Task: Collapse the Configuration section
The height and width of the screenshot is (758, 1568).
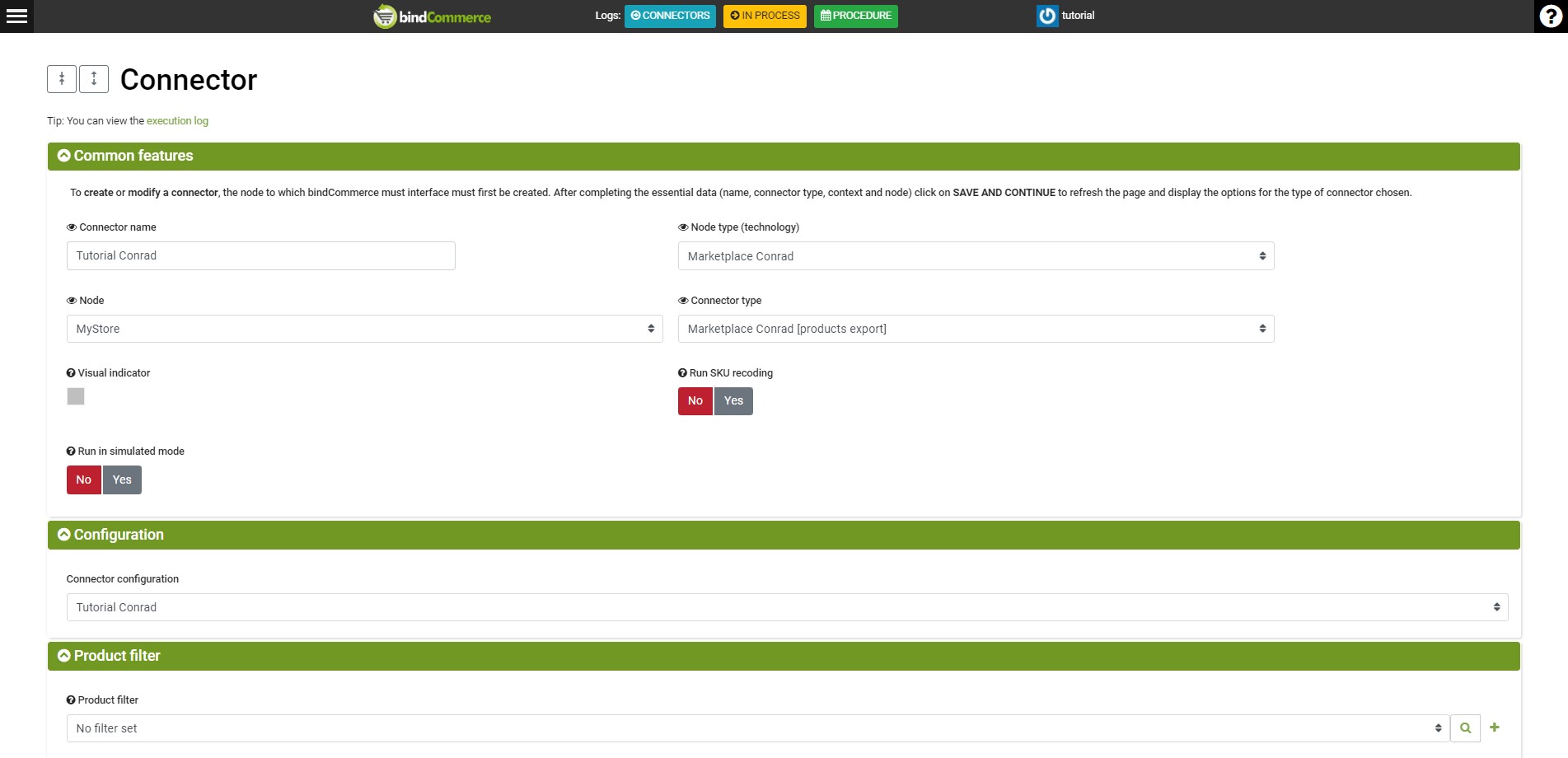Action: [784, 536]
